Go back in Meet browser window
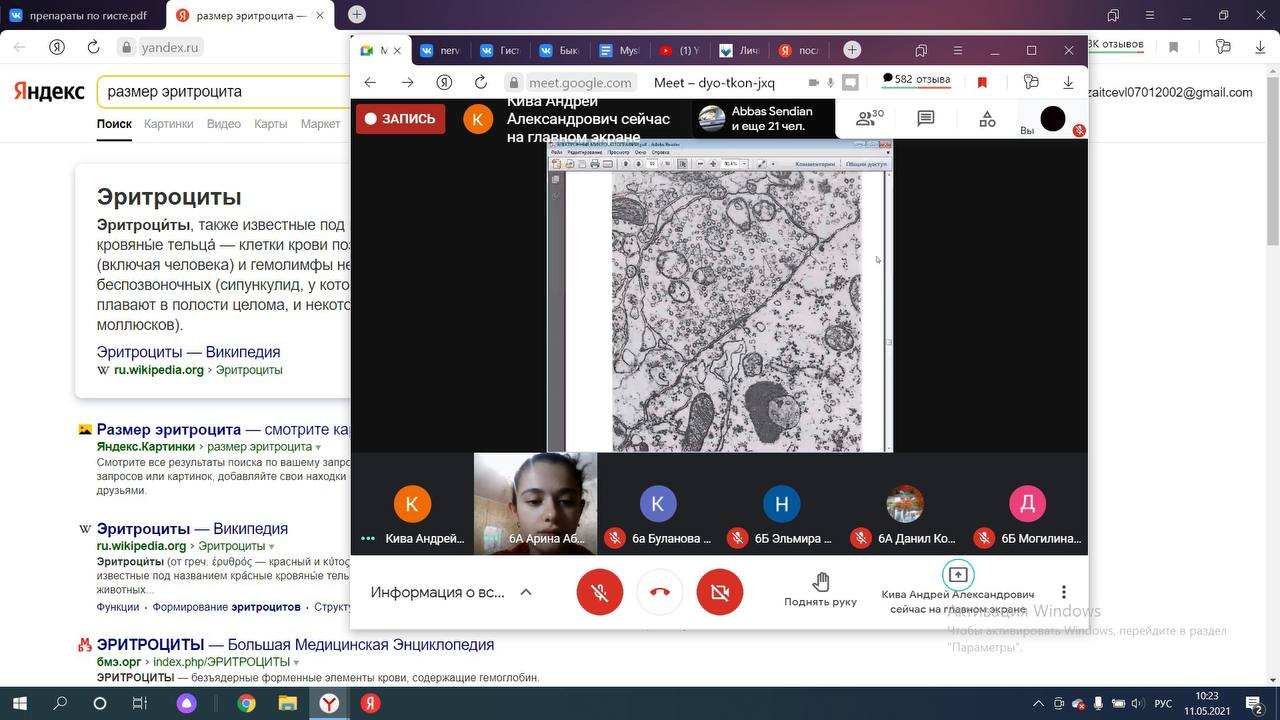 [x=370, y=83]
